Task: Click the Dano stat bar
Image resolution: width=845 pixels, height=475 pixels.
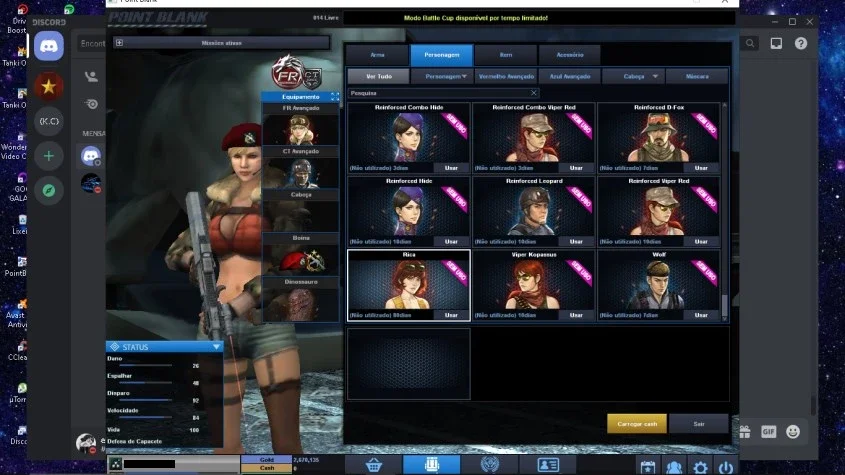Action: tap(146, 366)
